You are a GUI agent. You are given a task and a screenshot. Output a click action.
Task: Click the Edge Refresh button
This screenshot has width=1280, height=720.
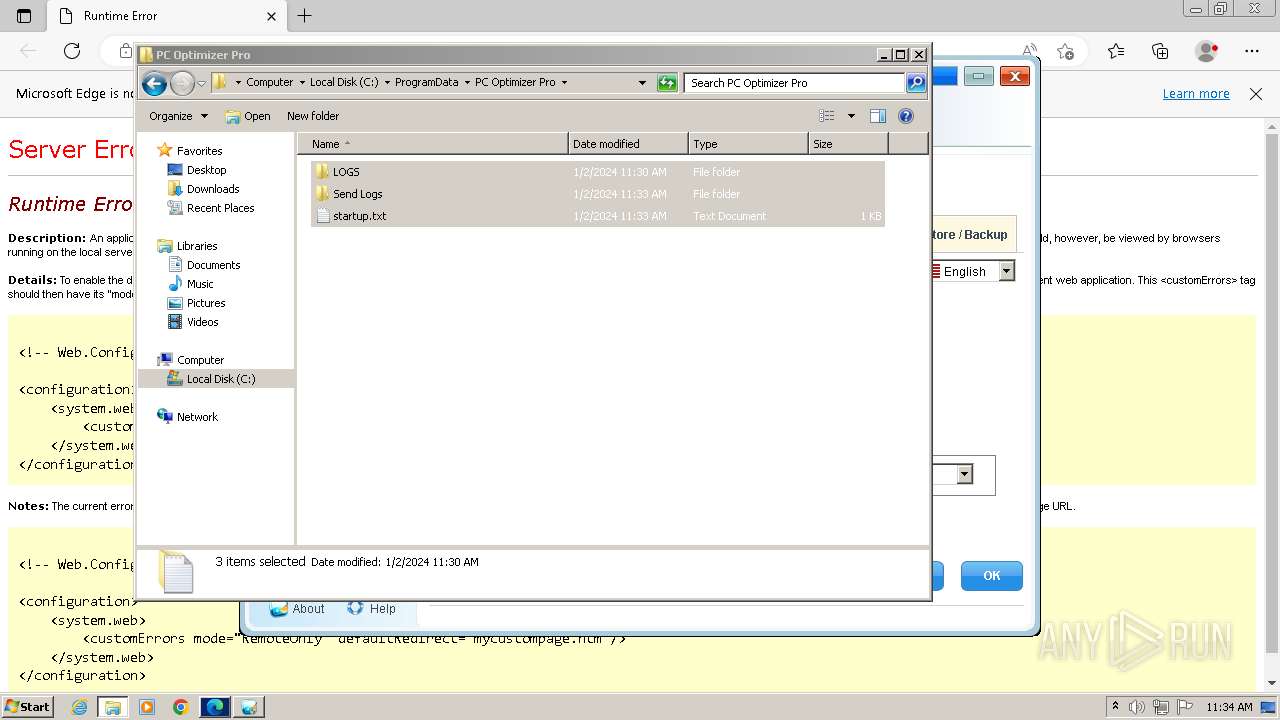tap(72, 51)
